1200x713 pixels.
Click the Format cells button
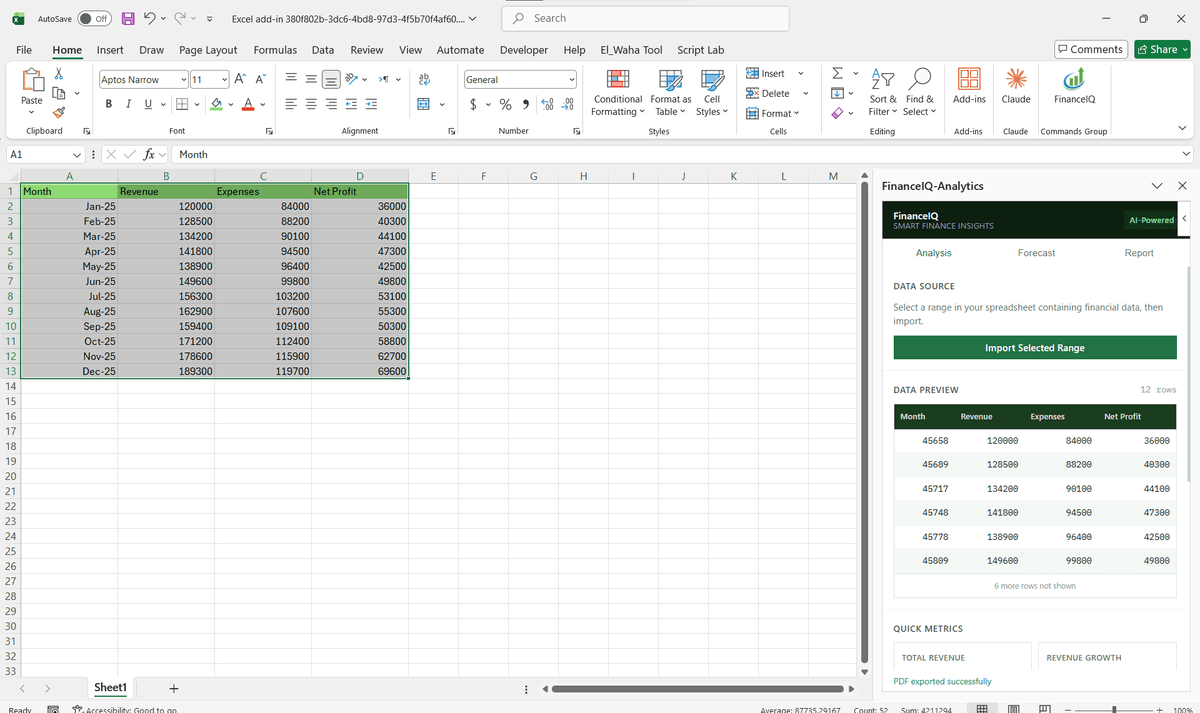point(773,113)
